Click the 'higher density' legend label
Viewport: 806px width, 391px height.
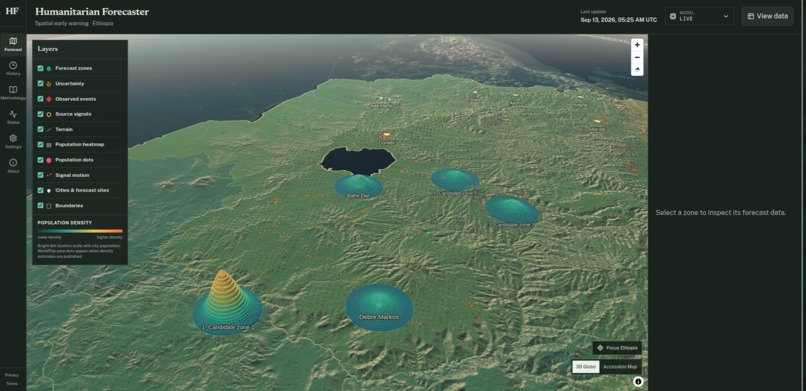(x=110, y=237)
